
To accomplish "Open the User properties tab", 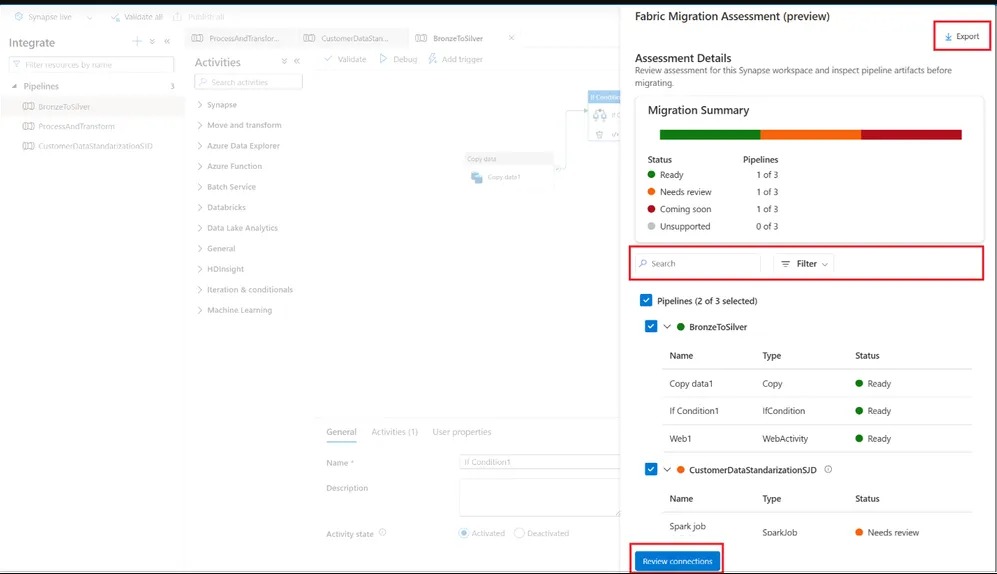I will pos(462,432).
